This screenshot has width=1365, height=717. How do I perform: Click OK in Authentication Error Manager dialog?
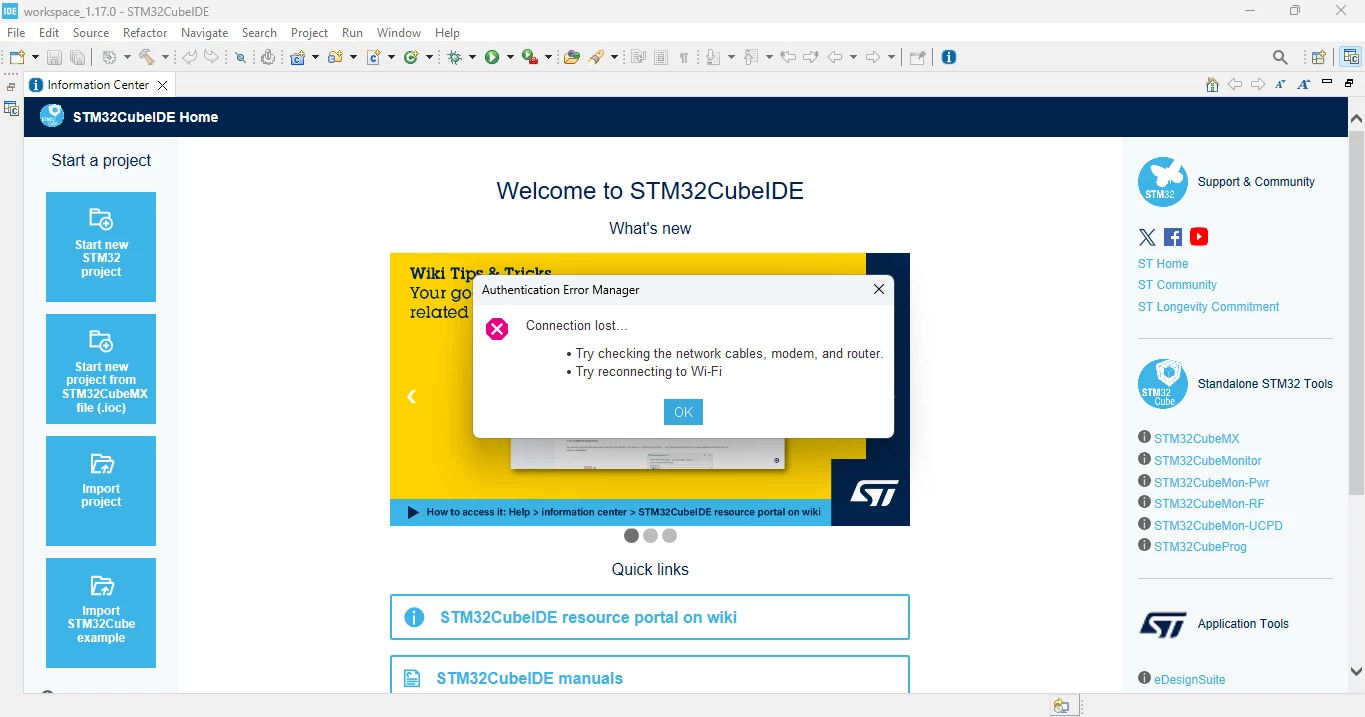click(683, 412)
